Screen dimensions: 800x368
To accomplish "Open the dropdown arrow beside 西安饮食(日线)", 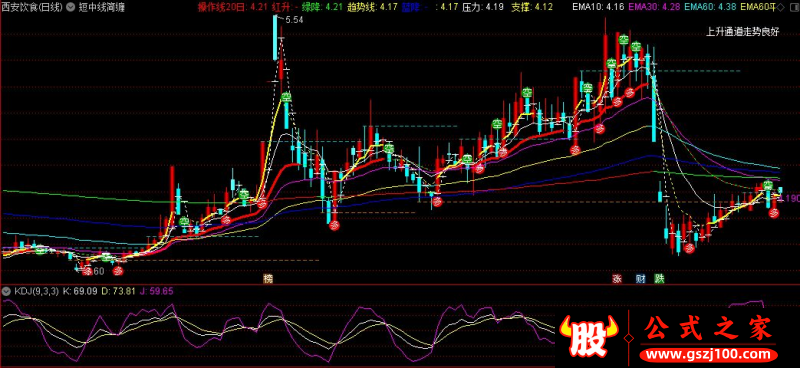I will (x=71, y=8).
